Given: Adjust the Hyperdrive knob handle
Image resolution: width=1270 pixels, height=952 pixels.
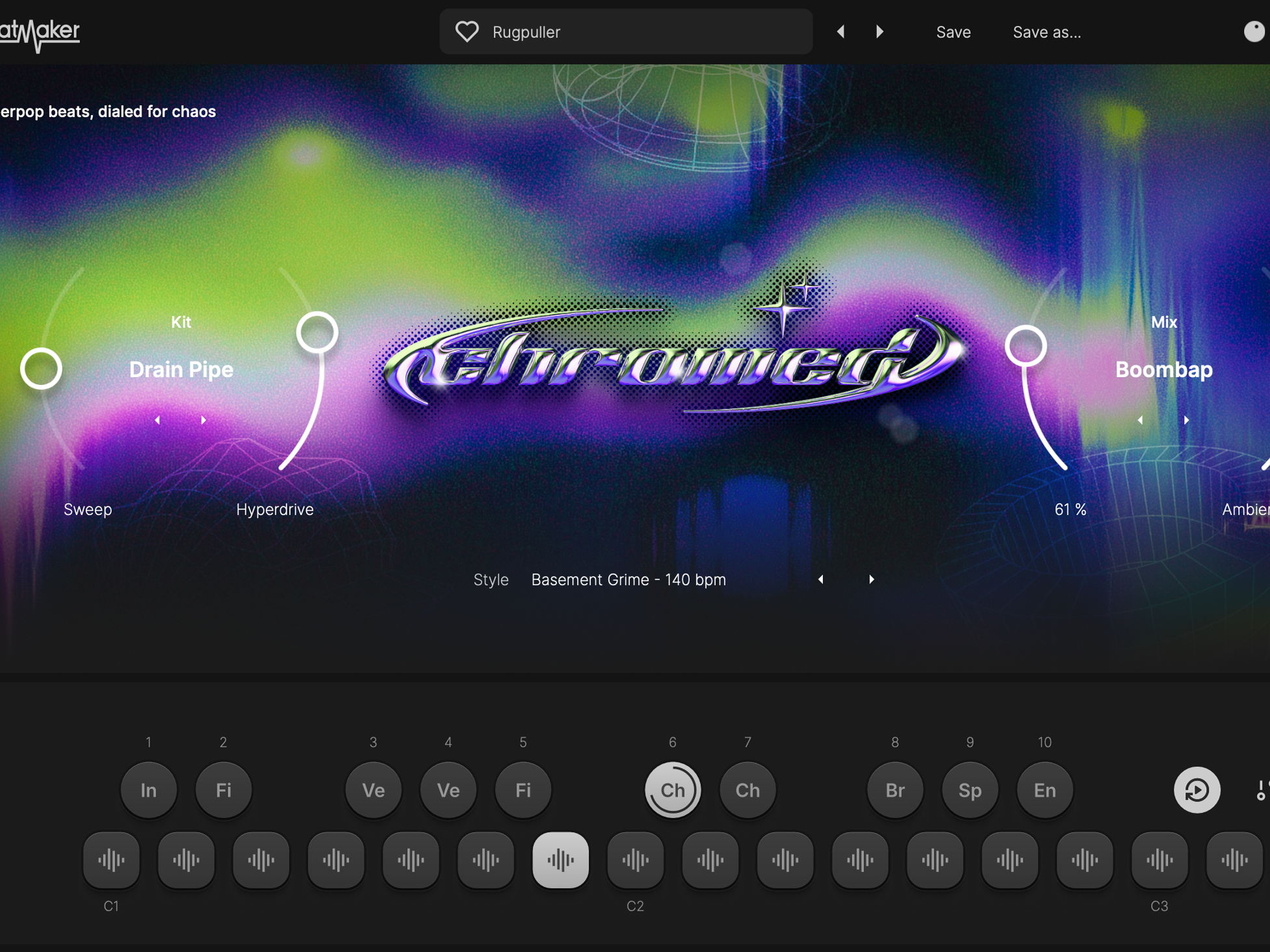Looking at the screenshot, I should tap(317, 332).
